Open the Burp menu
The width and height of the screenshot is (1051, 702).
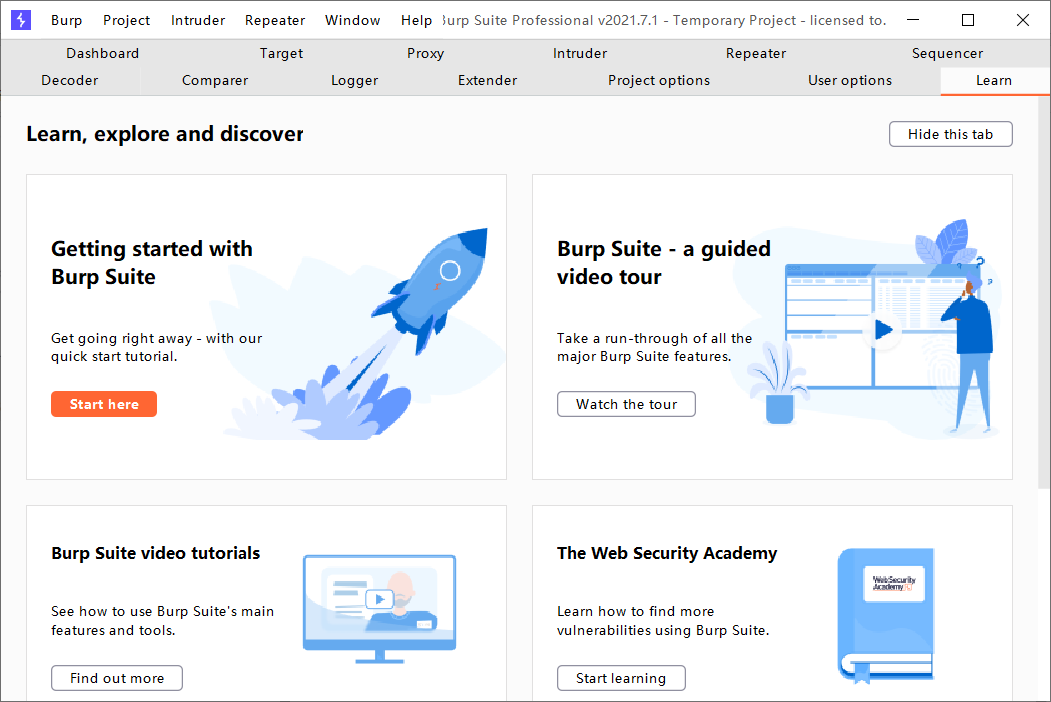(66, 20)
